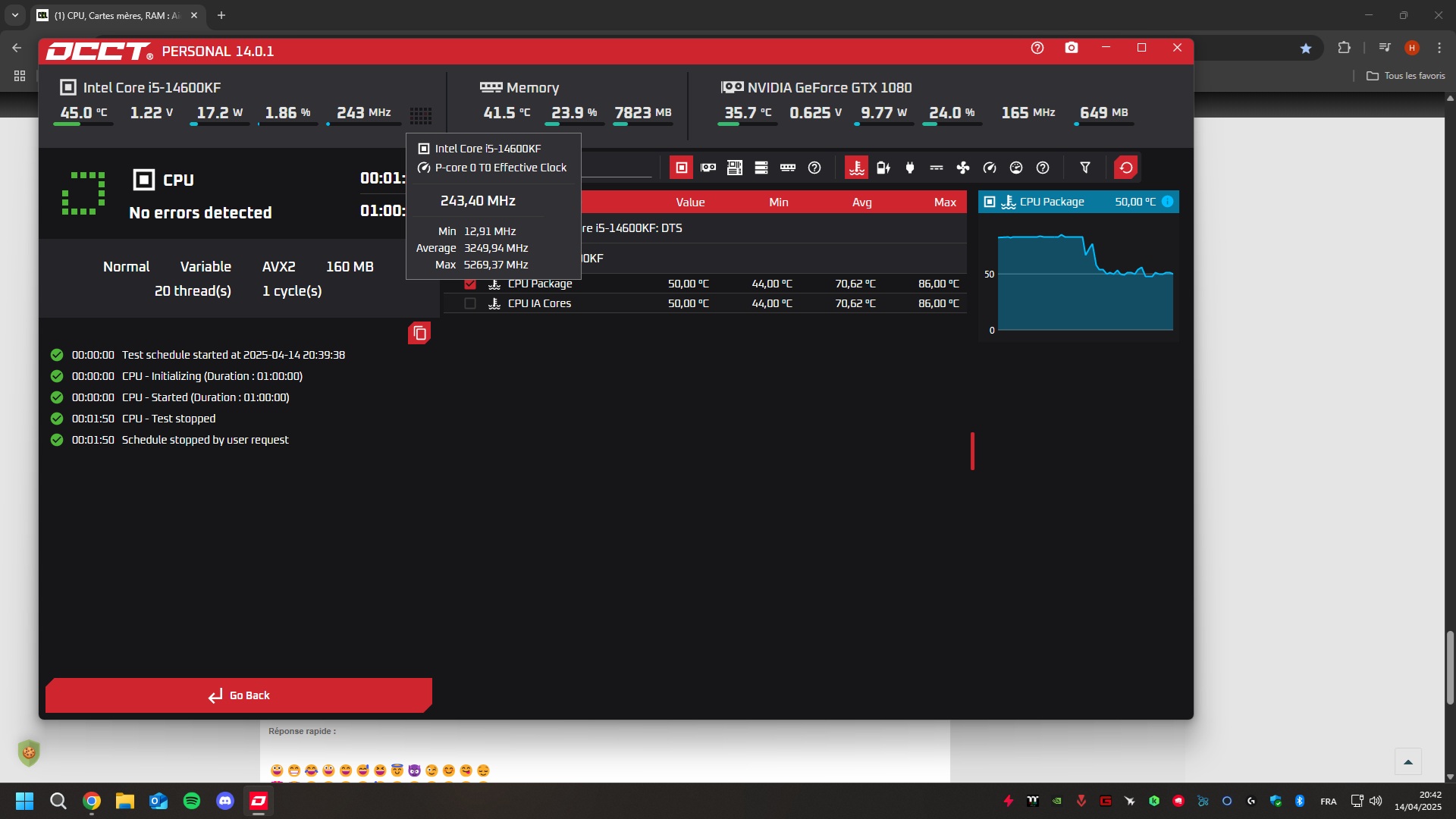This screenshot has height=819, width=1456.
Task: Select the GPU sensor filter icon
Action: coord(708,168)
